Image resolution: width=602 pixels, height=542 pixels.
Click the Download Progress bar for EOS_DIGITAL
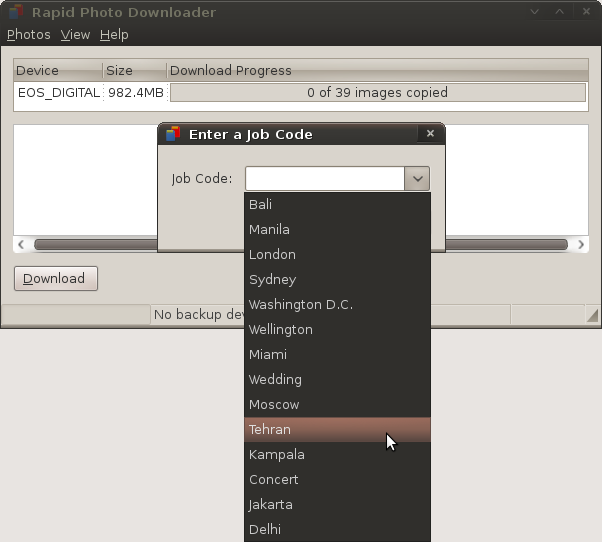377,93
